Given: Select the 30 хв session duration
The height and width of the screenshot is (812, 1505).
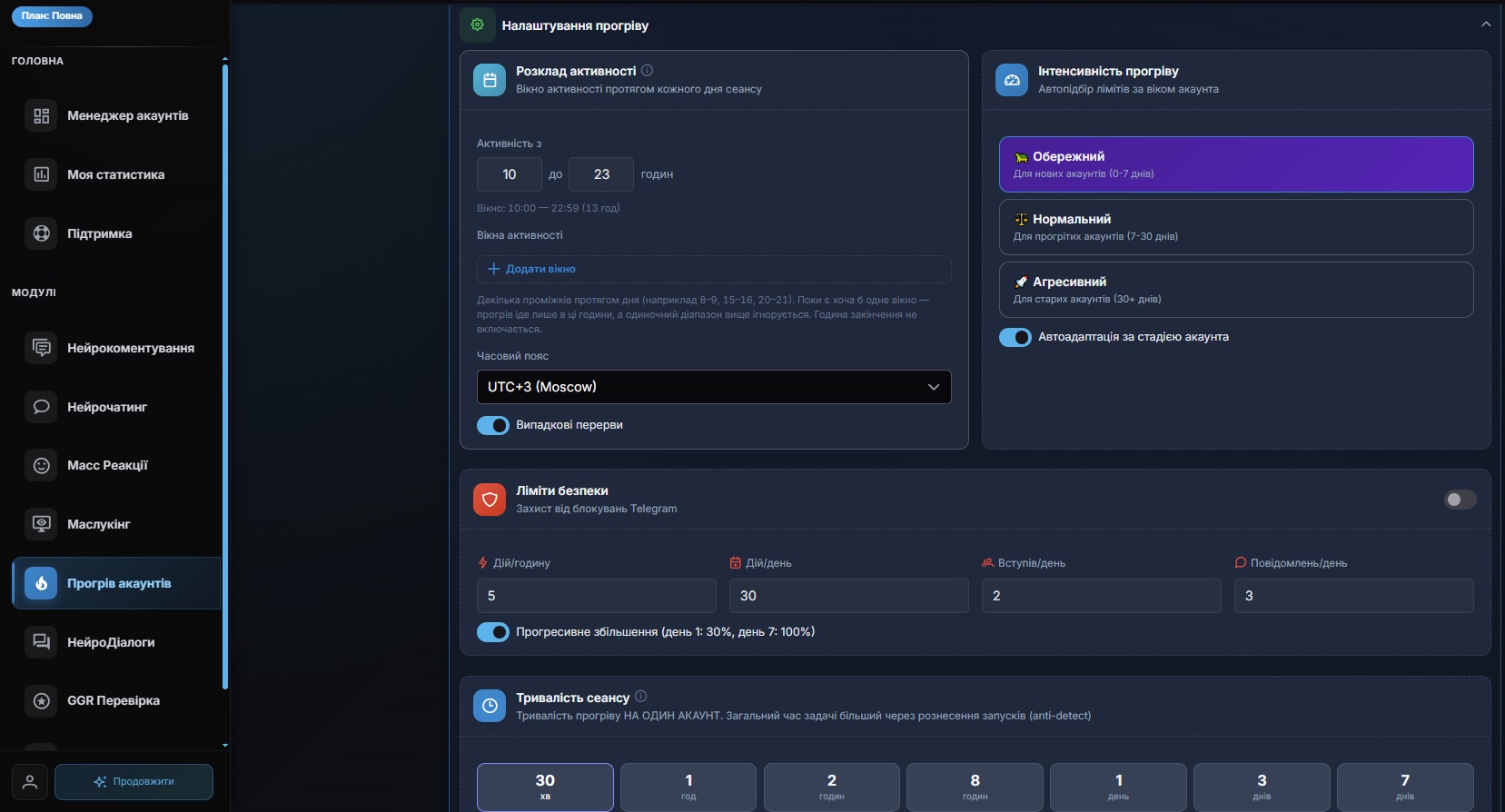Looking at the screenshot, I should tap(545, 787).
